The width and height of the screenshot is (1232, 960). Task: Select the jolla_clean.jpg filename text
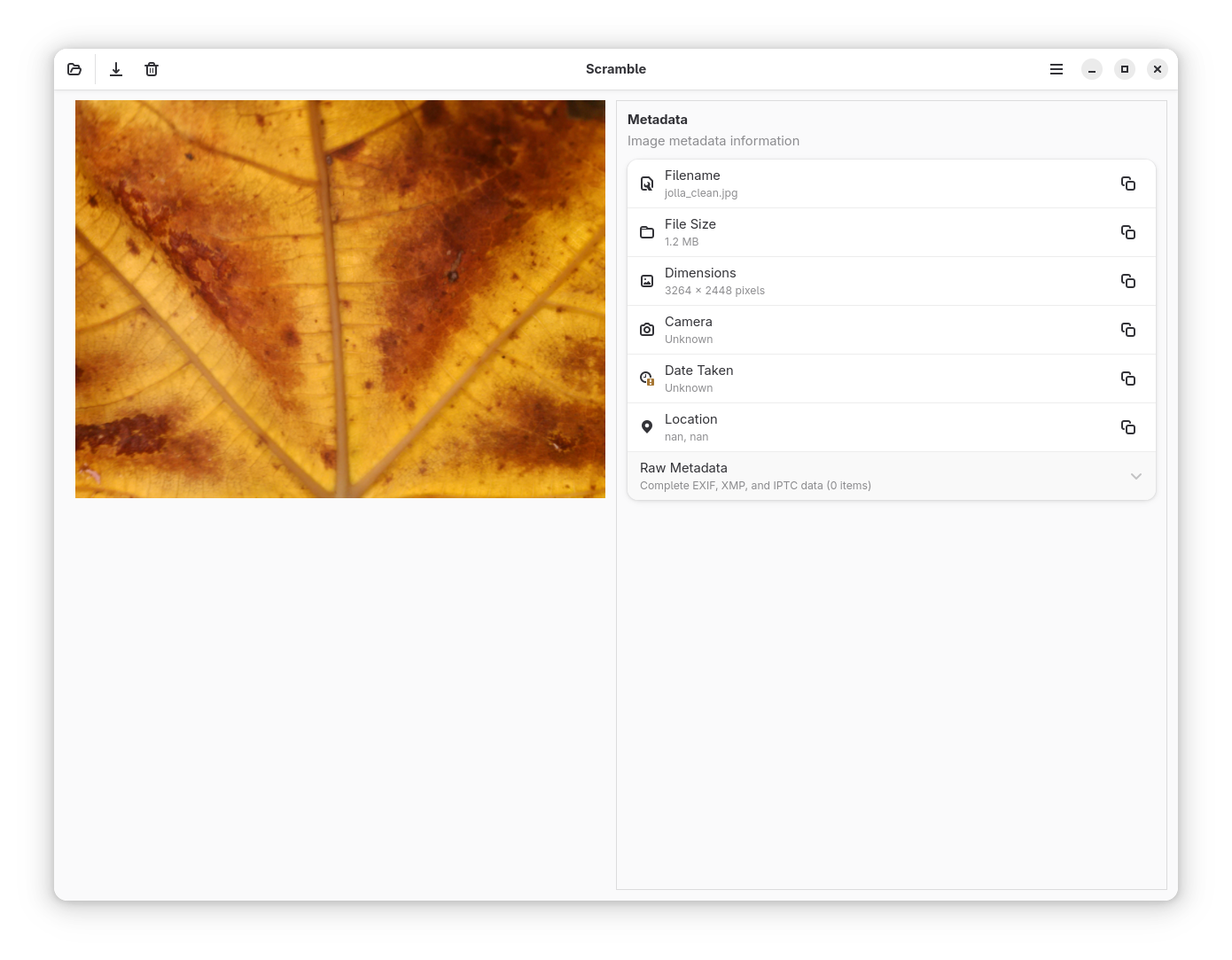pyautogui.click(x=701, y=193)
